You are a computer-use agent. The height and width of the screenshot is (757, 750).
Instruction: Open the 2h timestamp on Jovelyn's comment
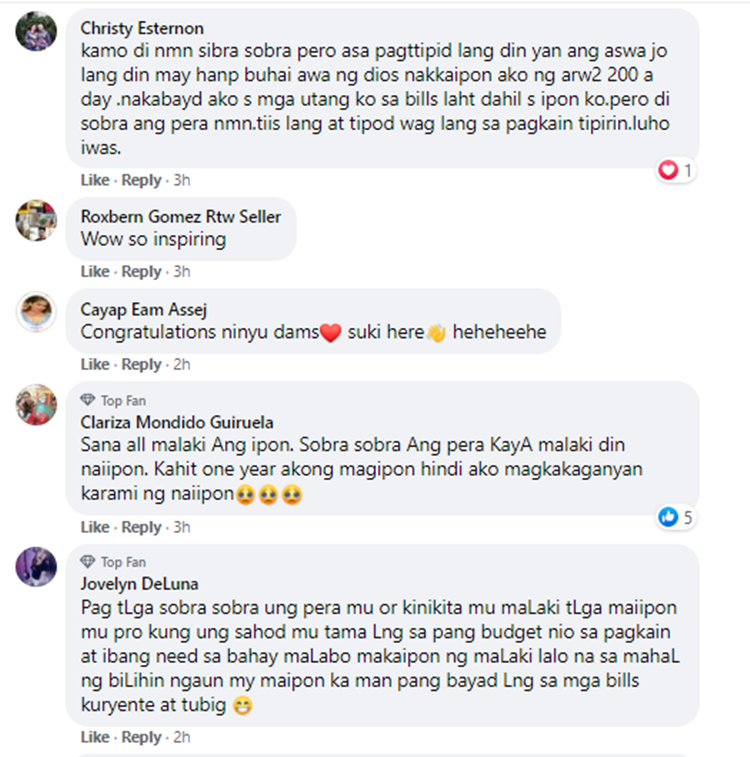tap(182, 737)
